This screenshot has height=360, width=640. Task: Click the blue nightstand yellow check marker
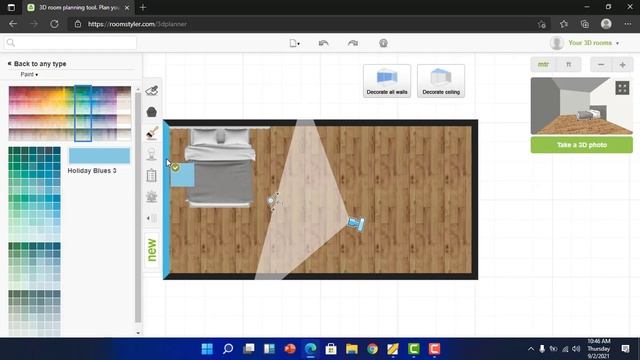coord(176,167)
